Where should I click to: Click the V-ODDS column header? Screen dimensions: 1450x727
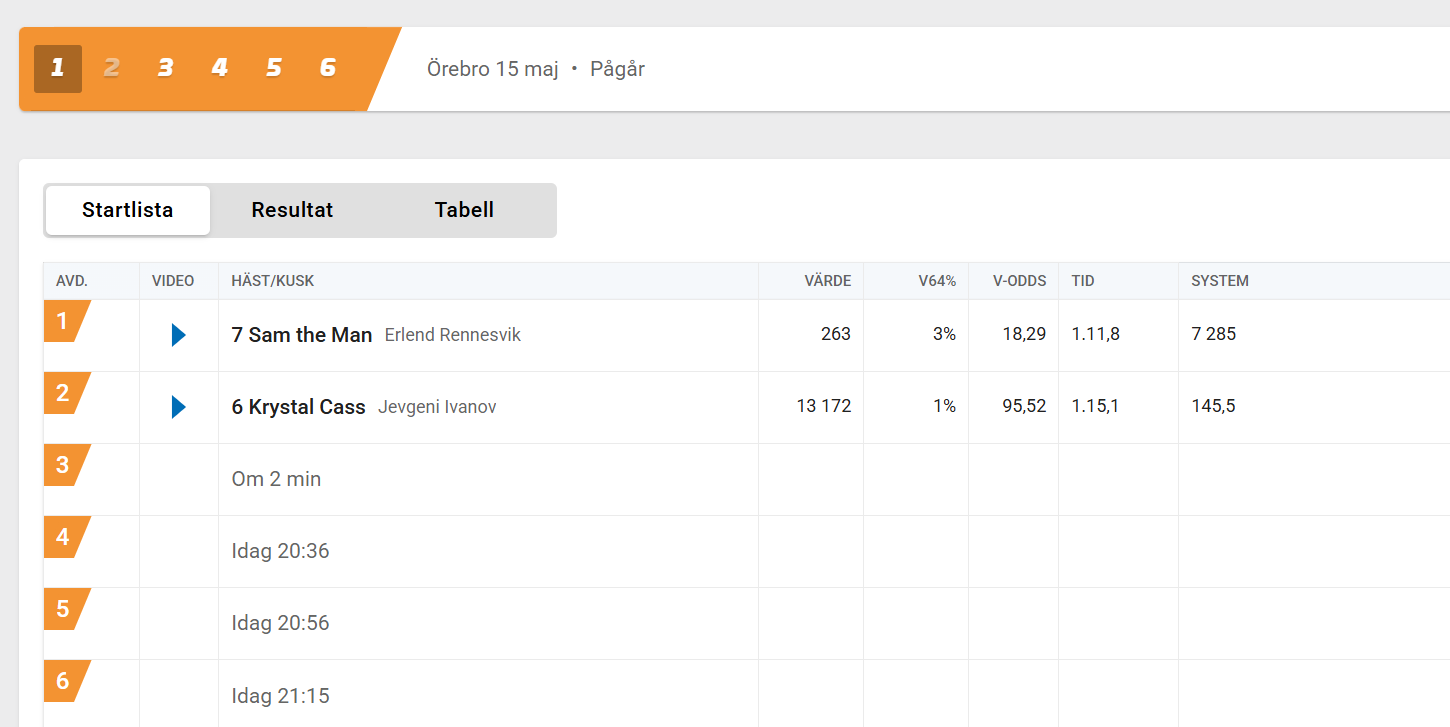(1019, 281)
